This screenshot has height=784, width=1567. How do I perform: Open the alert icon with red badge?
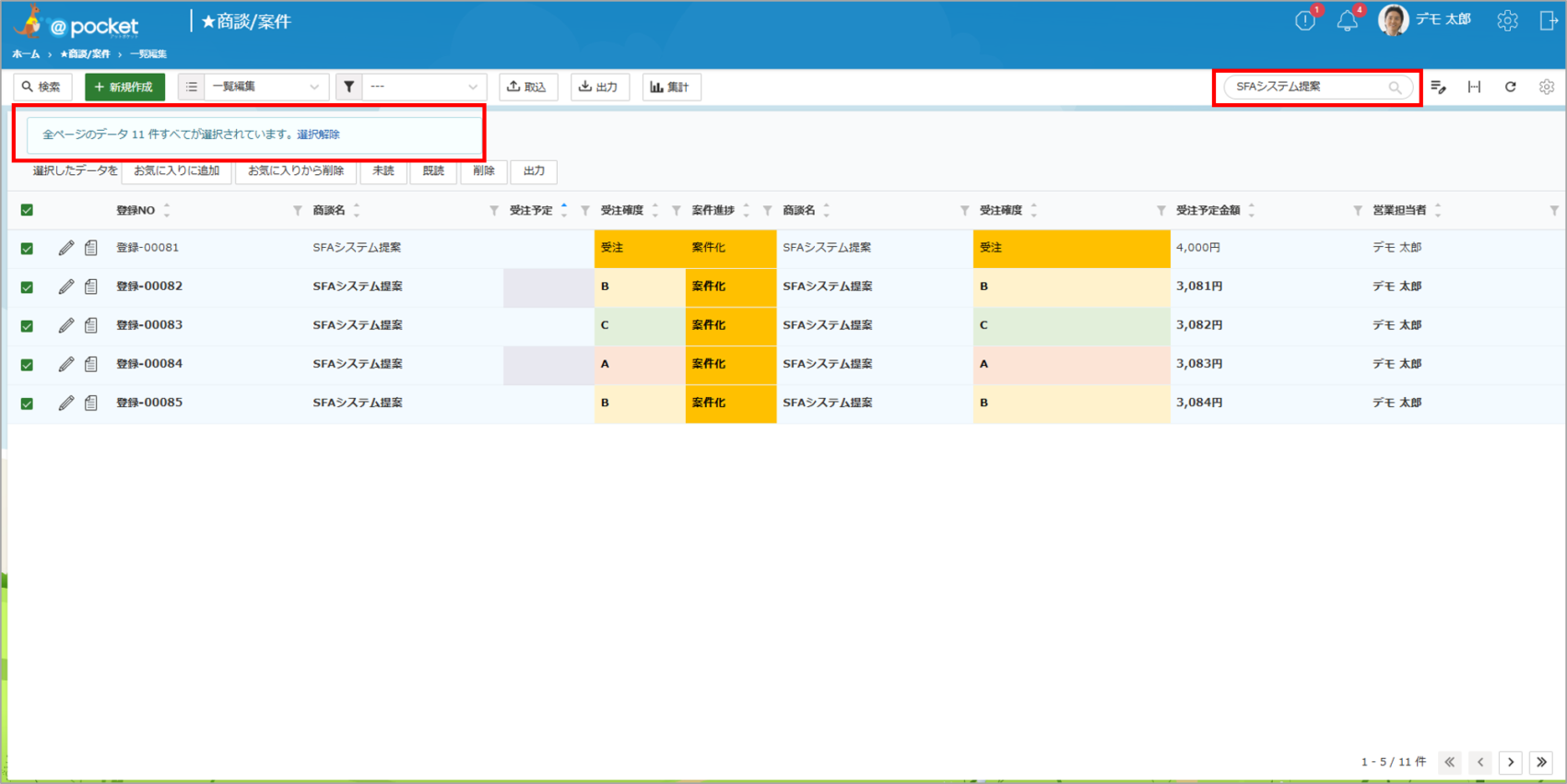(1305, 21)
